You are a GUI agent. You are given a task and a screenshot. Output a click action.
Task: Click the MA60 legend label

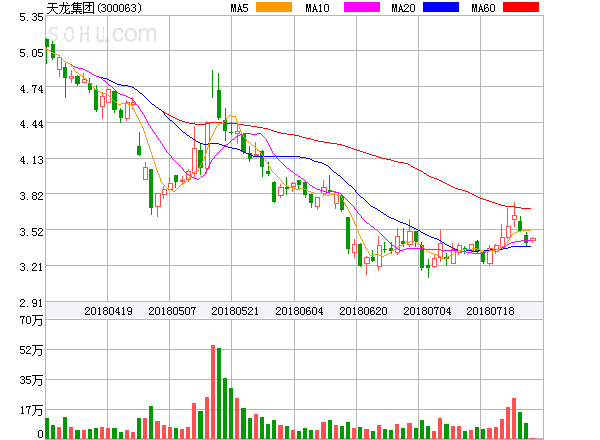[x=483, y=8]
